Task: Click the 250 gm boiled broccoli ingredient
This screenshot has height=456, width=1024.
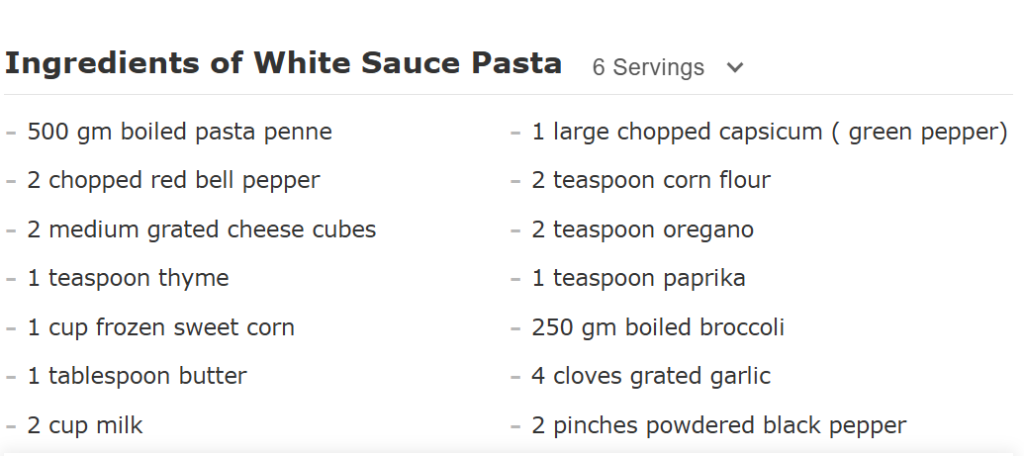Action: pos(658,327)
